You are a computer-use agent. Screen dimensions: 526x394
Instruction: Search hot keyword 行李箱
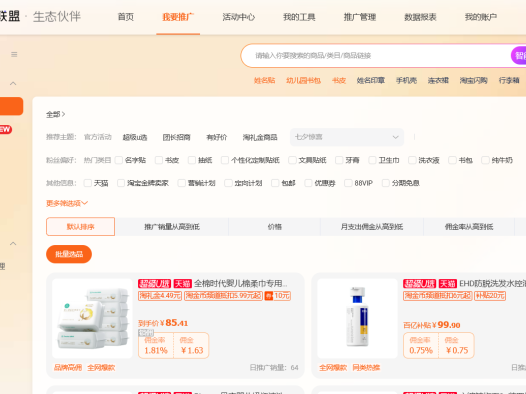pyautogui.click(x=509, y=80)
